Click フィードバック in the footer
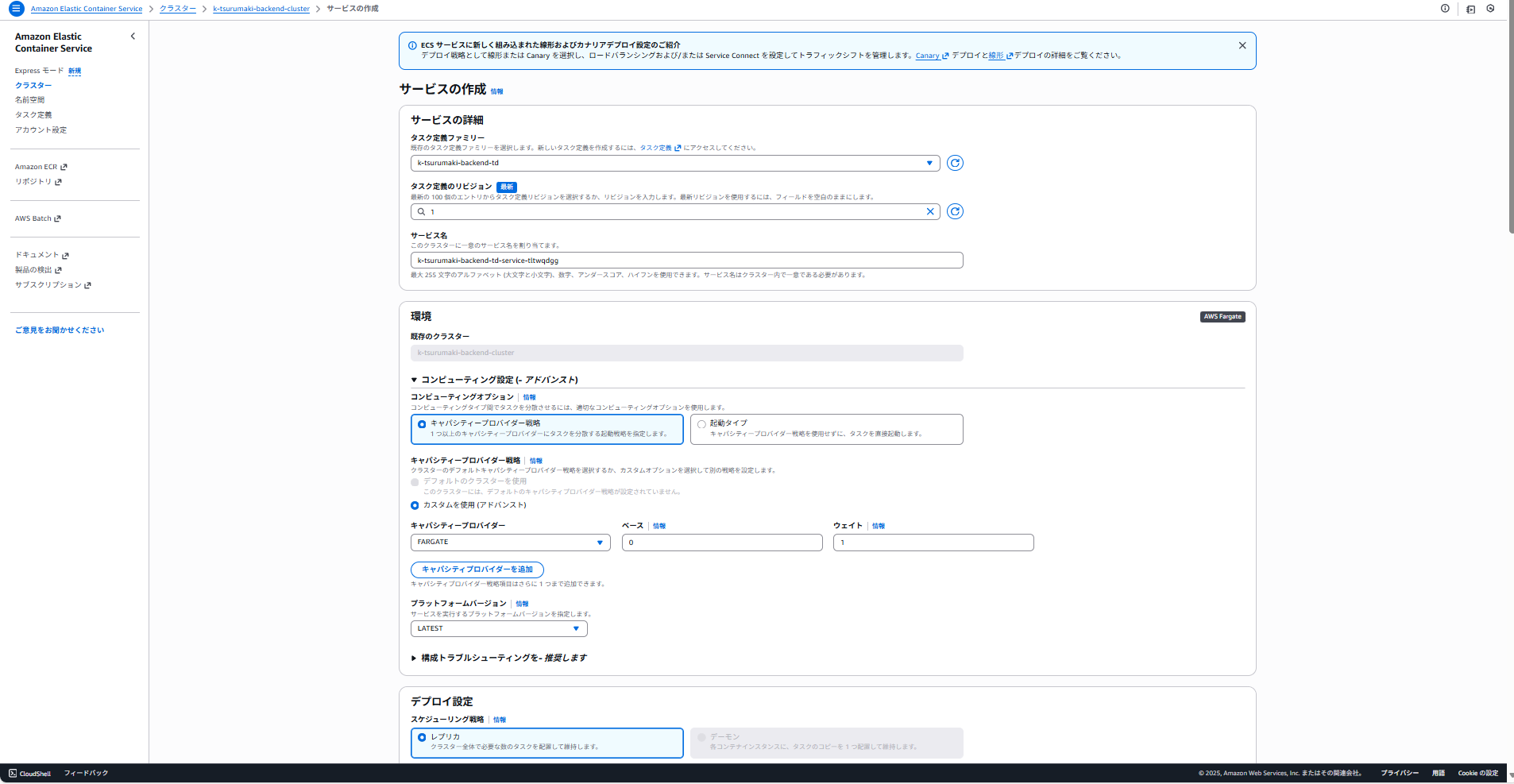Image resolution: width=1514 pixels, height=784 pixels. click(x=86, y=773)
